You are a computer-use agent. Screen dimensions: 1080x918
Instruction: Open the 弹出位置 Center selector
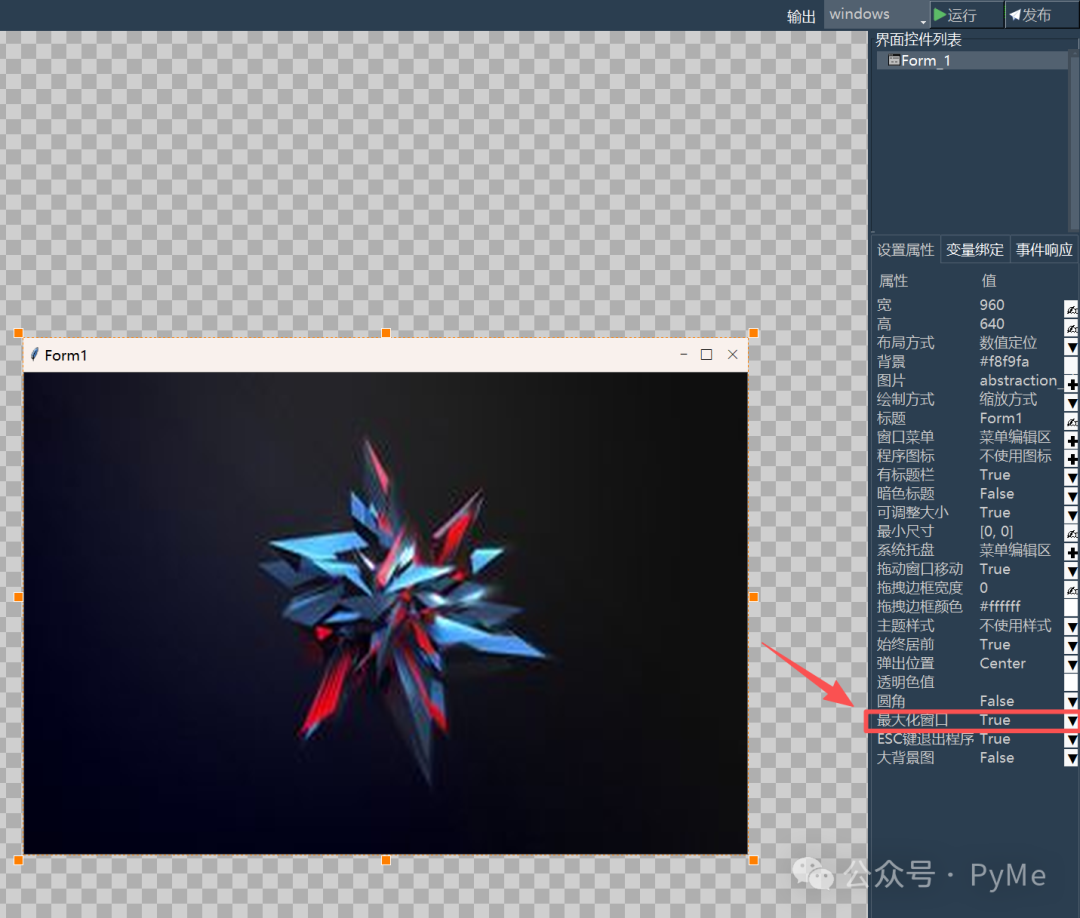[1071, 663]
